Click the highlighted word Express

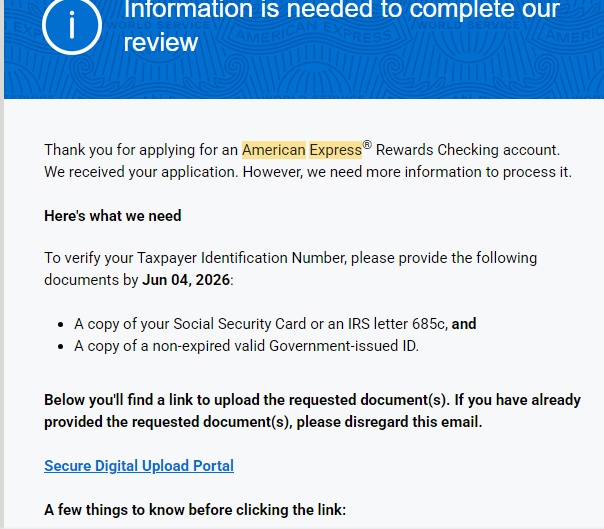pos(336,150)
